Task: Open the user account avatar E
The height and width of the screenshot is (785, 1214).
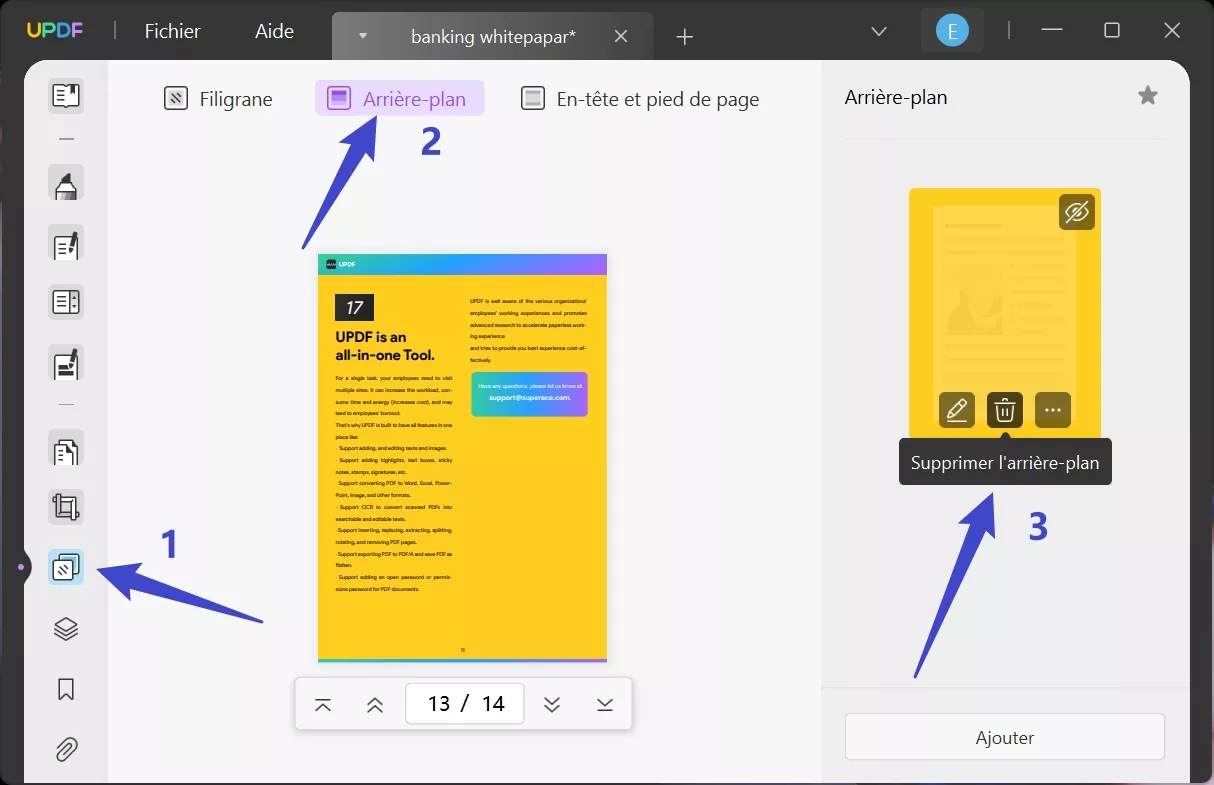Action: click(x=952, y=31)
